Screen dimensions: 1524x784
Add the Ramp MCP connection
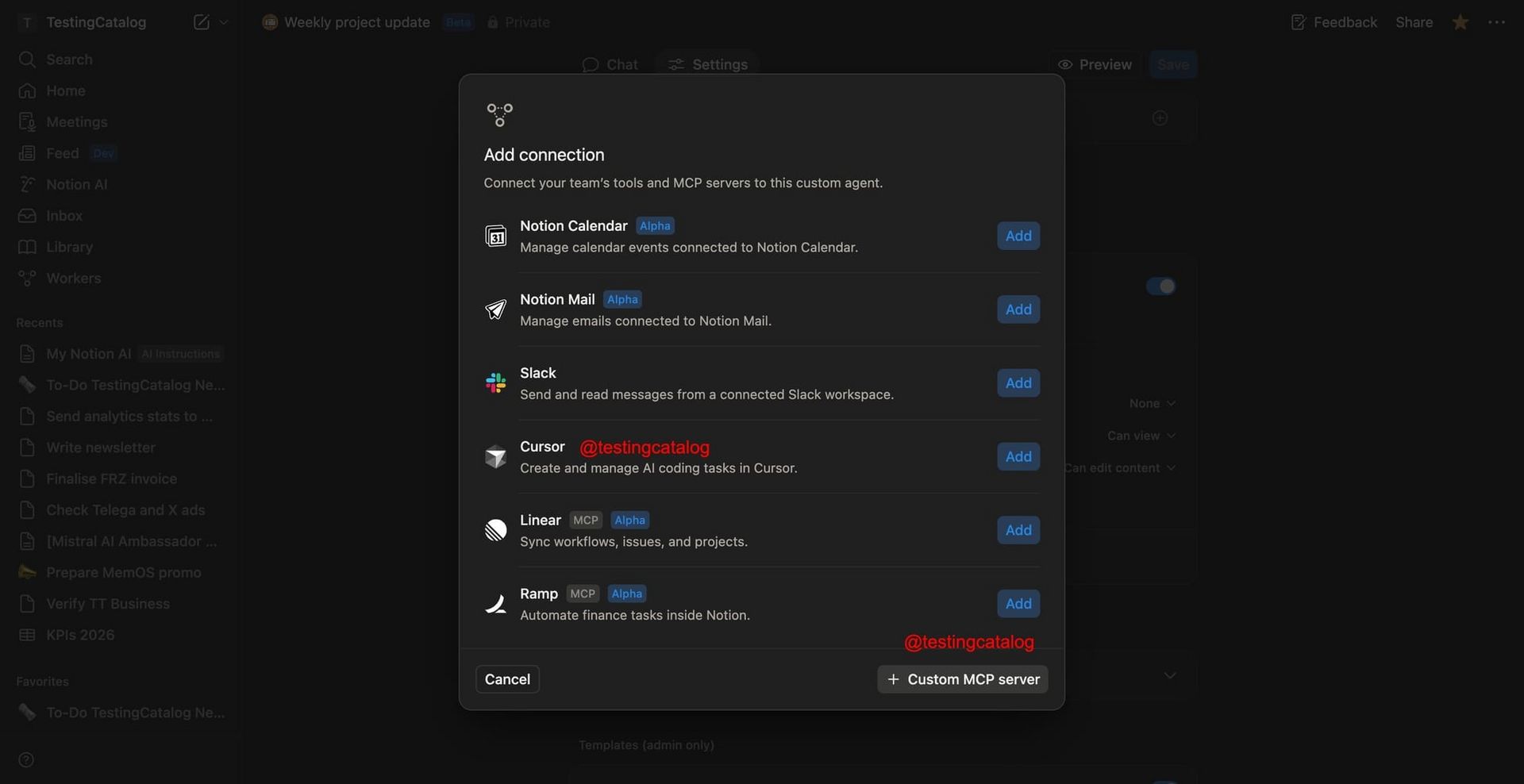pos(1018,604)
